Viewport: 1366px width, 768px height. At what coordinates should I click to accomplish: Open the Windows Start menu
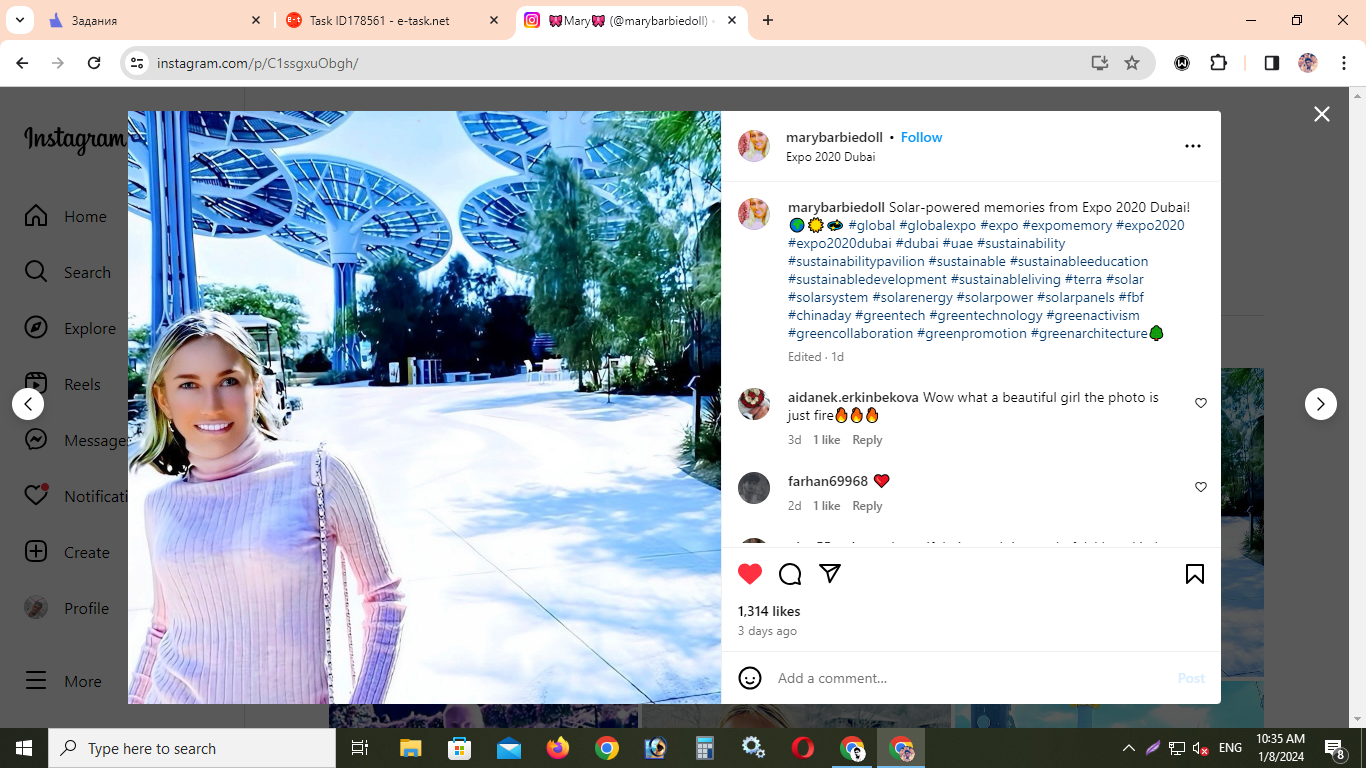[x=24, y=748]
